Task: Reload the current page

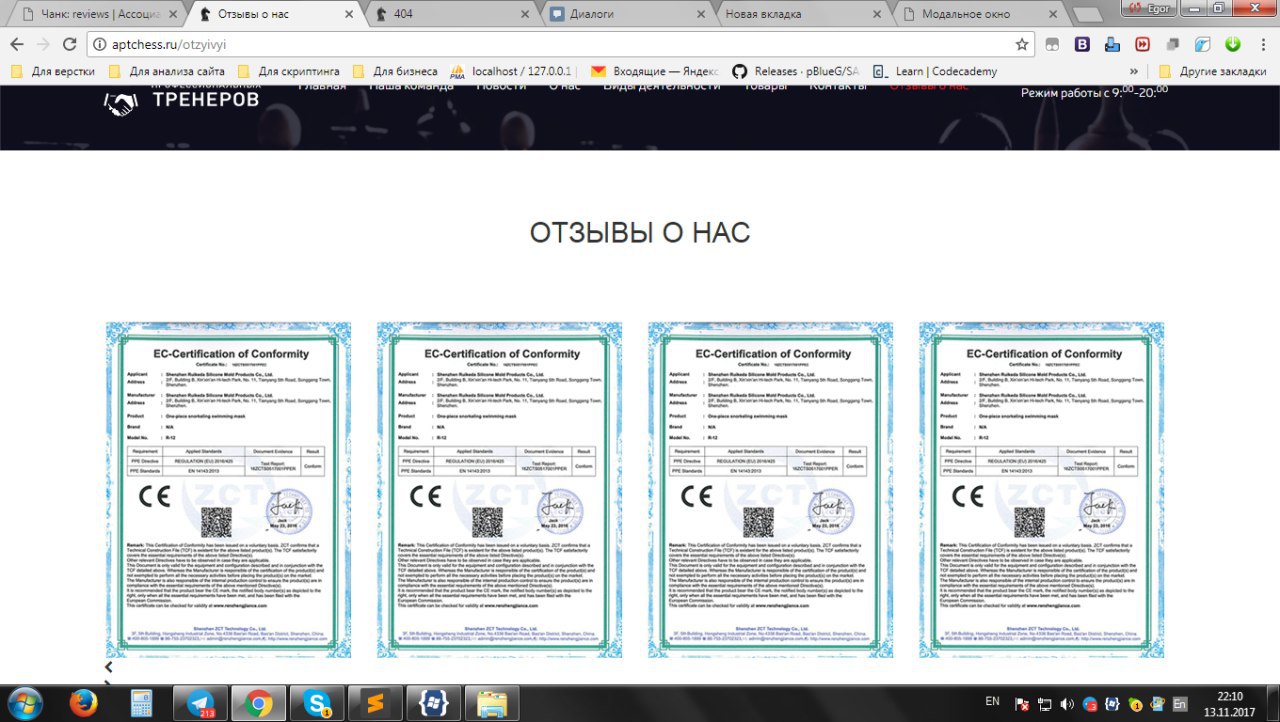Action: (x=69, y=44)
